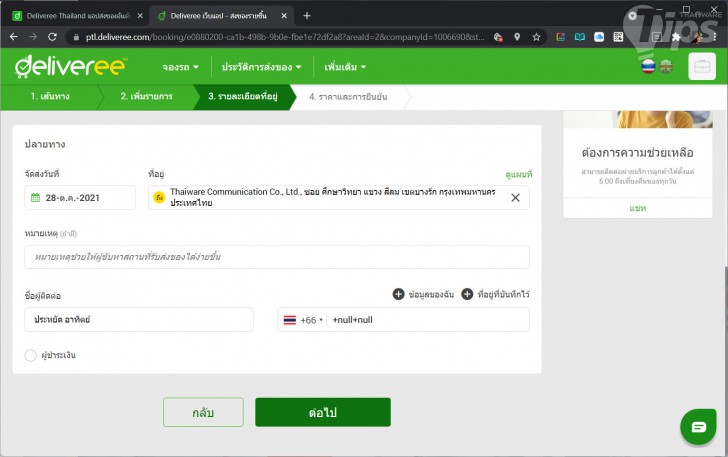Close the active Deliveree booking tab
This screenshot has width=728, height=457.
click(x=284, y=16)
